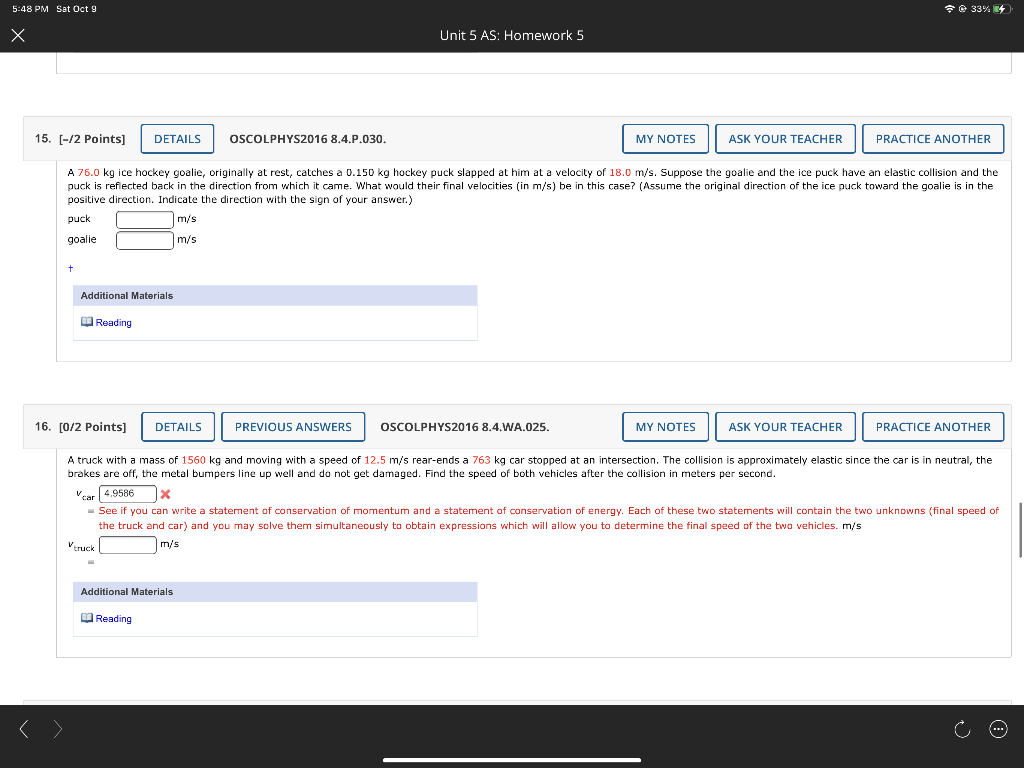
Task: Click the title 'Unit 5 AS: Homework 5'
Action: pyautogui.click(x=512, y=35)
